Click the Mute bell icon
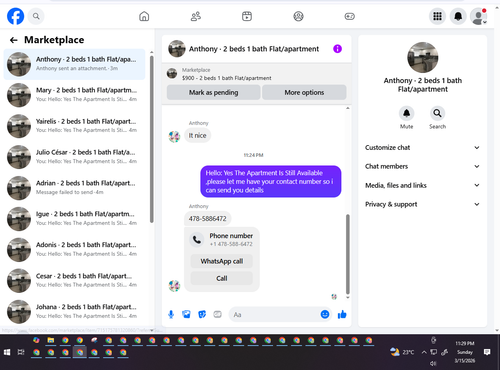Viewport: 500px width, 370px height. click(x=406, y=113)
